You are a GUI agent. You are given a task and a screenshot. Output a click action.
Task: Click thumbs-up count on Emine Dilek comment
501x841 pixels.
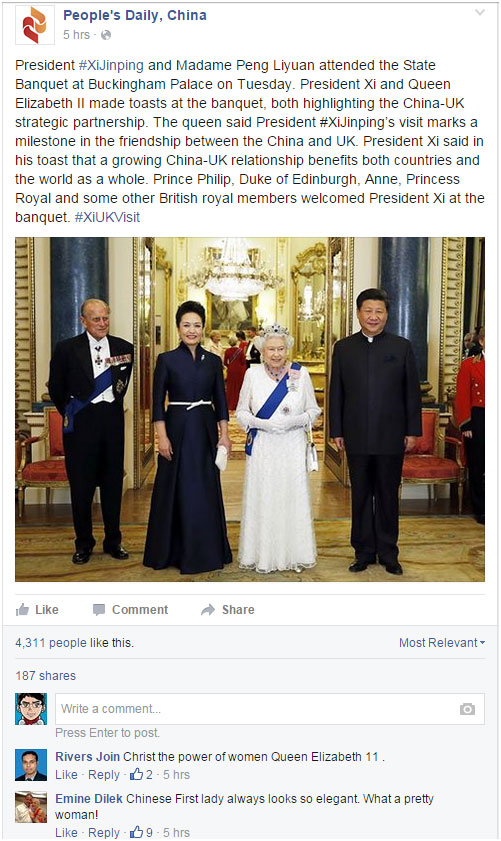click(x=141, y=832)
